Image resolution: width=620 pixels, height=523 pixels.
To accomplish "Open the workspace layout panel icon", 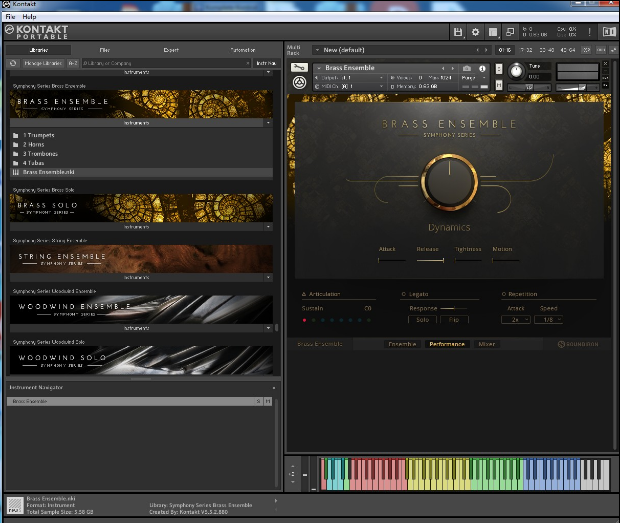I will 493,32.
